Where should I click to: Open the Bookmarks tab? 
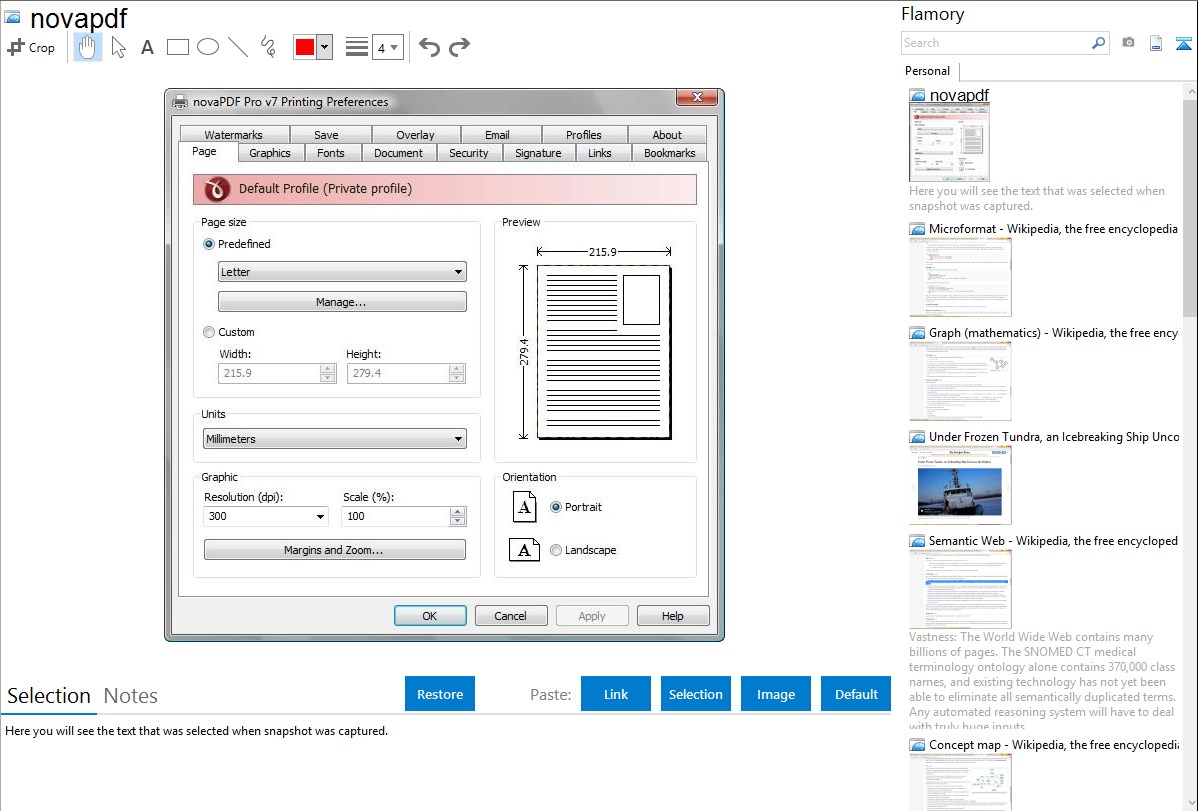pos(669,153)
